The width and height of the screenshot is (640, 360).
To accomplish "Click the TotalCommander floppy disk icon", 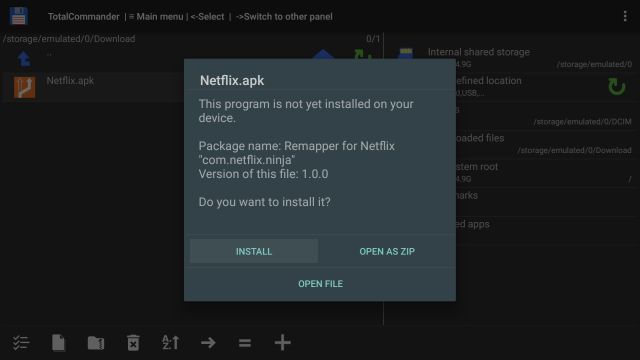I will pos(18,16).
